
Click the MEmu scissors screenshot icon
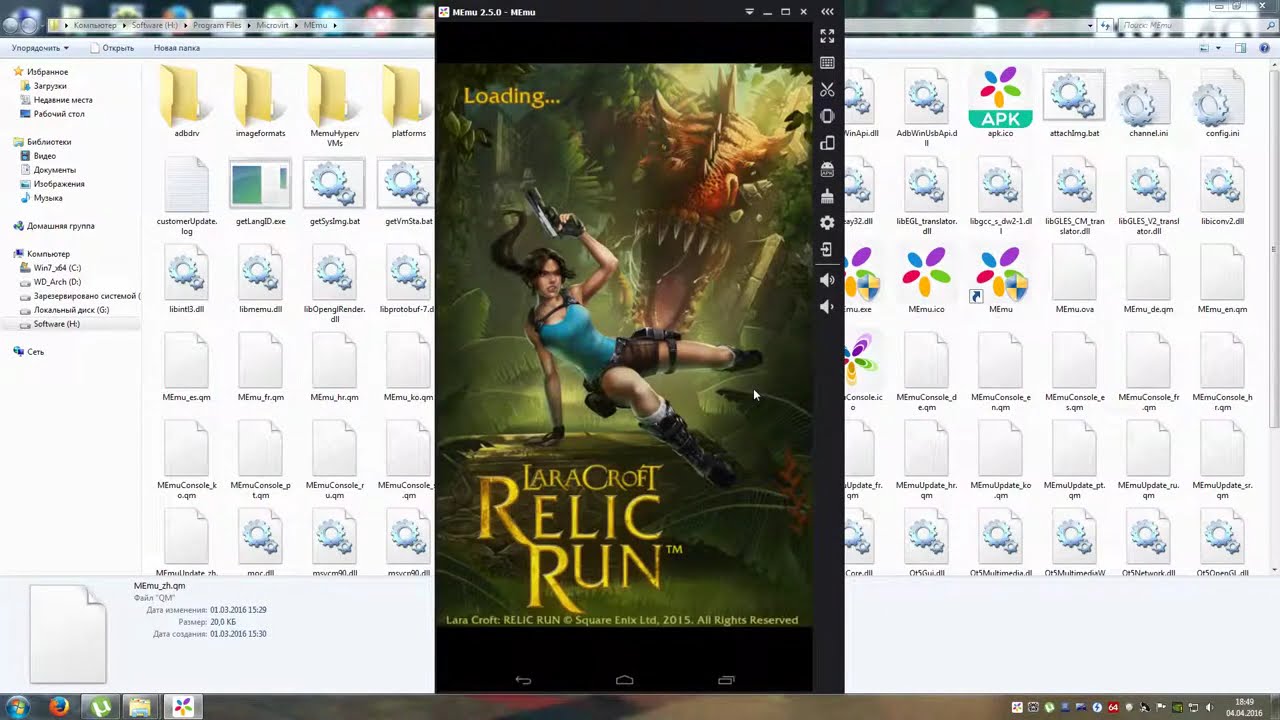827,90
